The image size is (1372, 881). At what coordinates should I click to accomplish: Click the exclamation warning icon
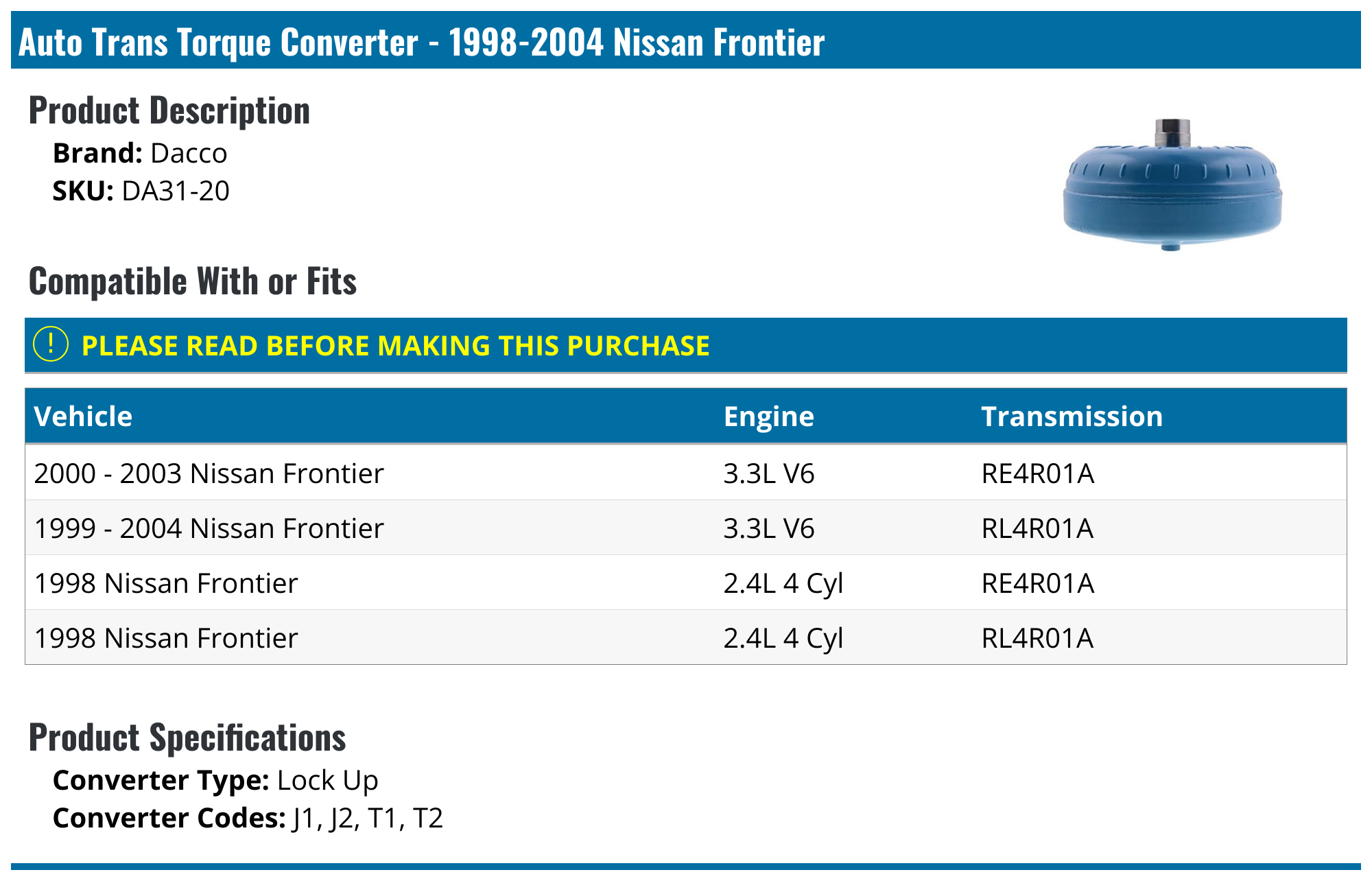[51, 344]
